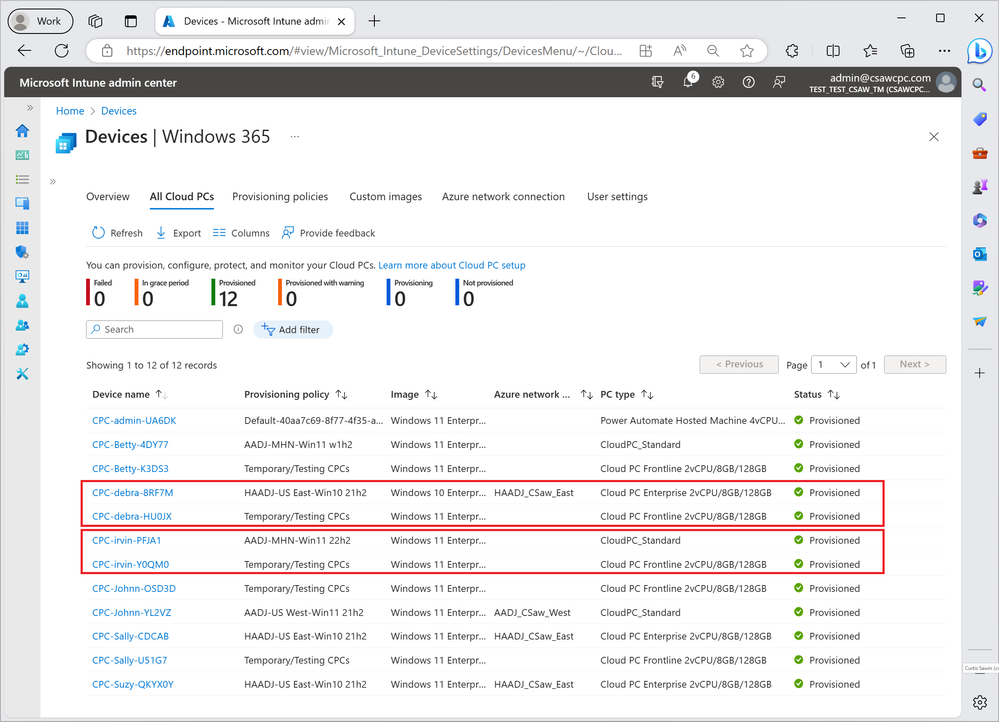Open device CPC-debra-8RF7M
Image resolution: width=999 pixels, height=722 pixels.
point(133,493)
